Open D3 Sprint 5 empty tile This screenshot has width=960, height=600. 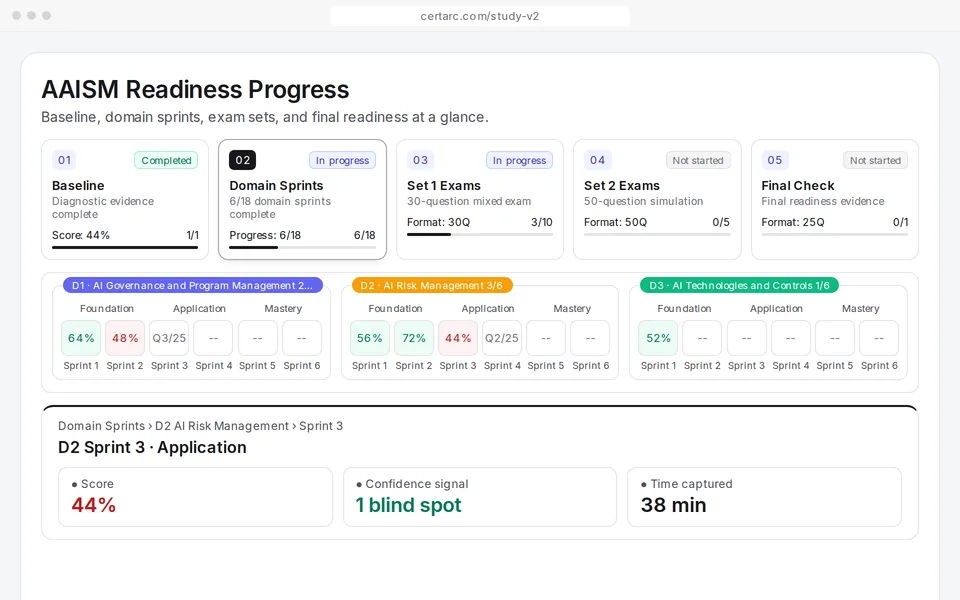(834, 338)
